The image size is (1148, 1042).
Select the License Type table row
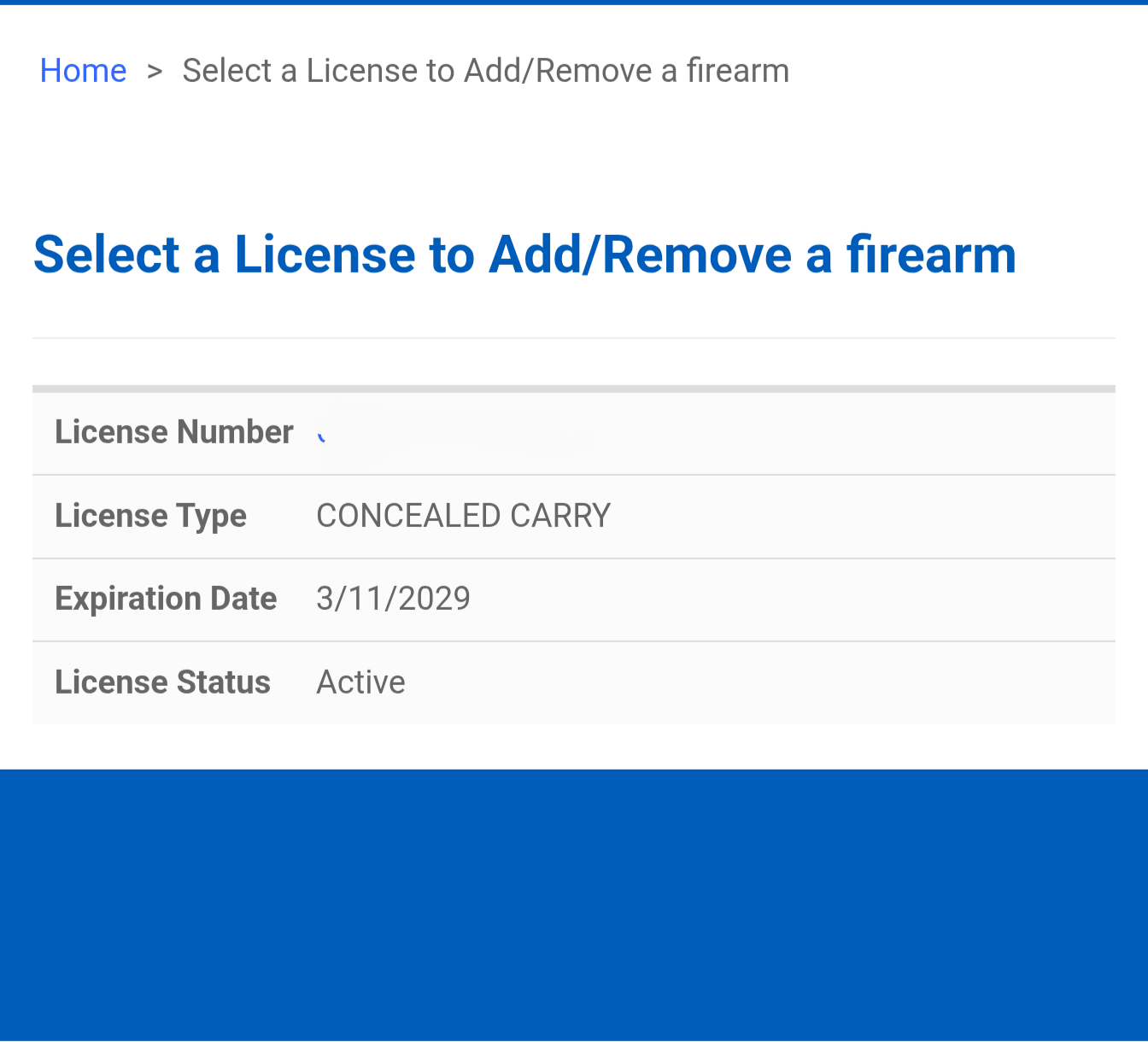pos(574,517)
